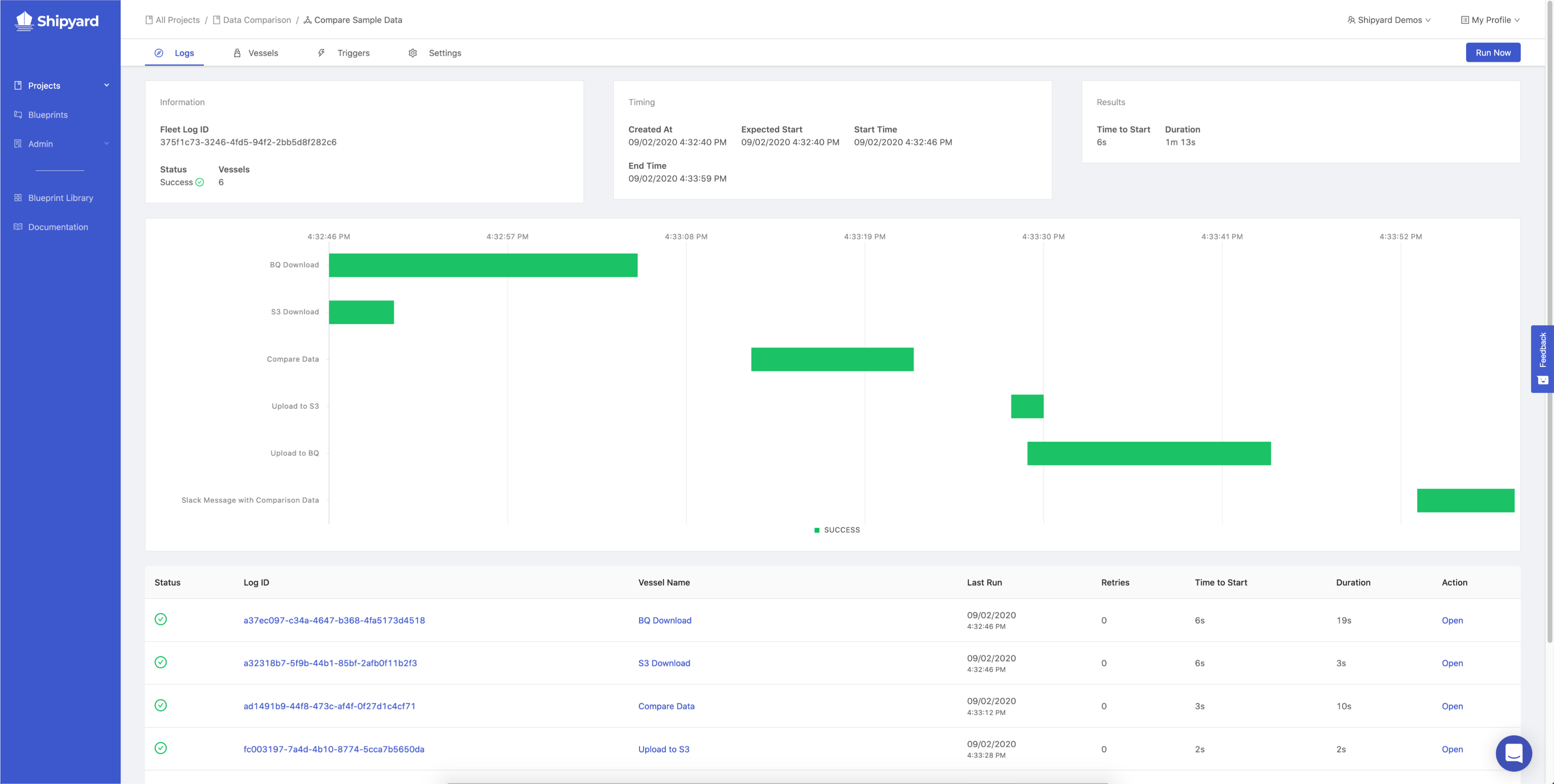
Task: Click the Triggers lightning bolt icon
Action: tap(322, 53)
